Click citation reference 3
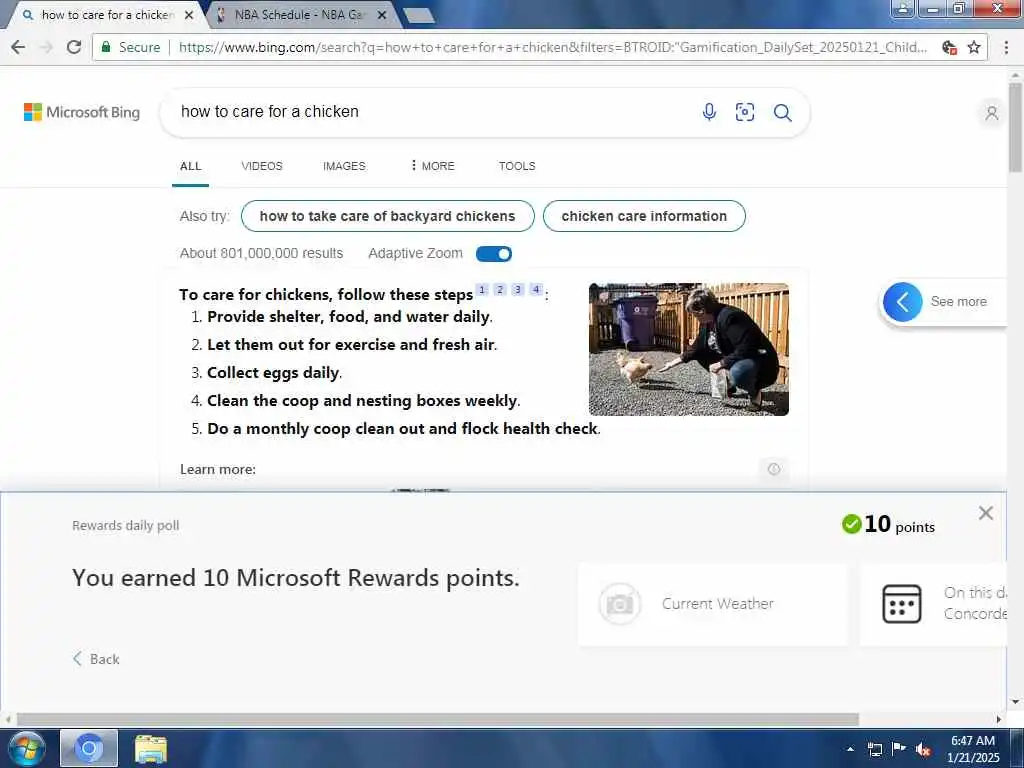1024x768 pixels. (x=518, y=289)
